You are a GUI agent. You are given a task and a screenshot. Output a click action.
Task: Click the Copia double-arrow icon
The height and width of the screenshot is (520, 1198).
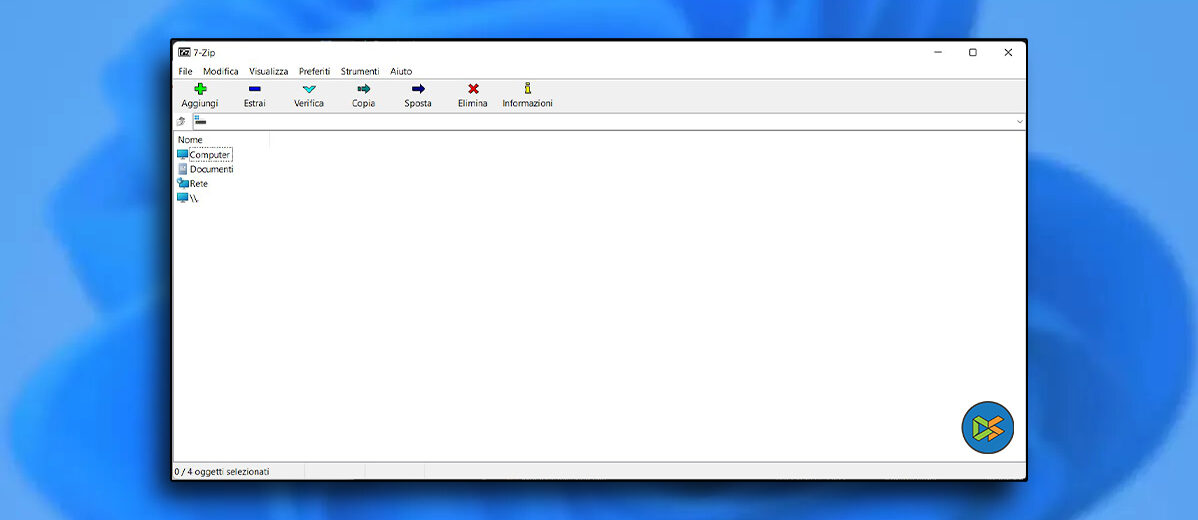[x=364, y=89]
